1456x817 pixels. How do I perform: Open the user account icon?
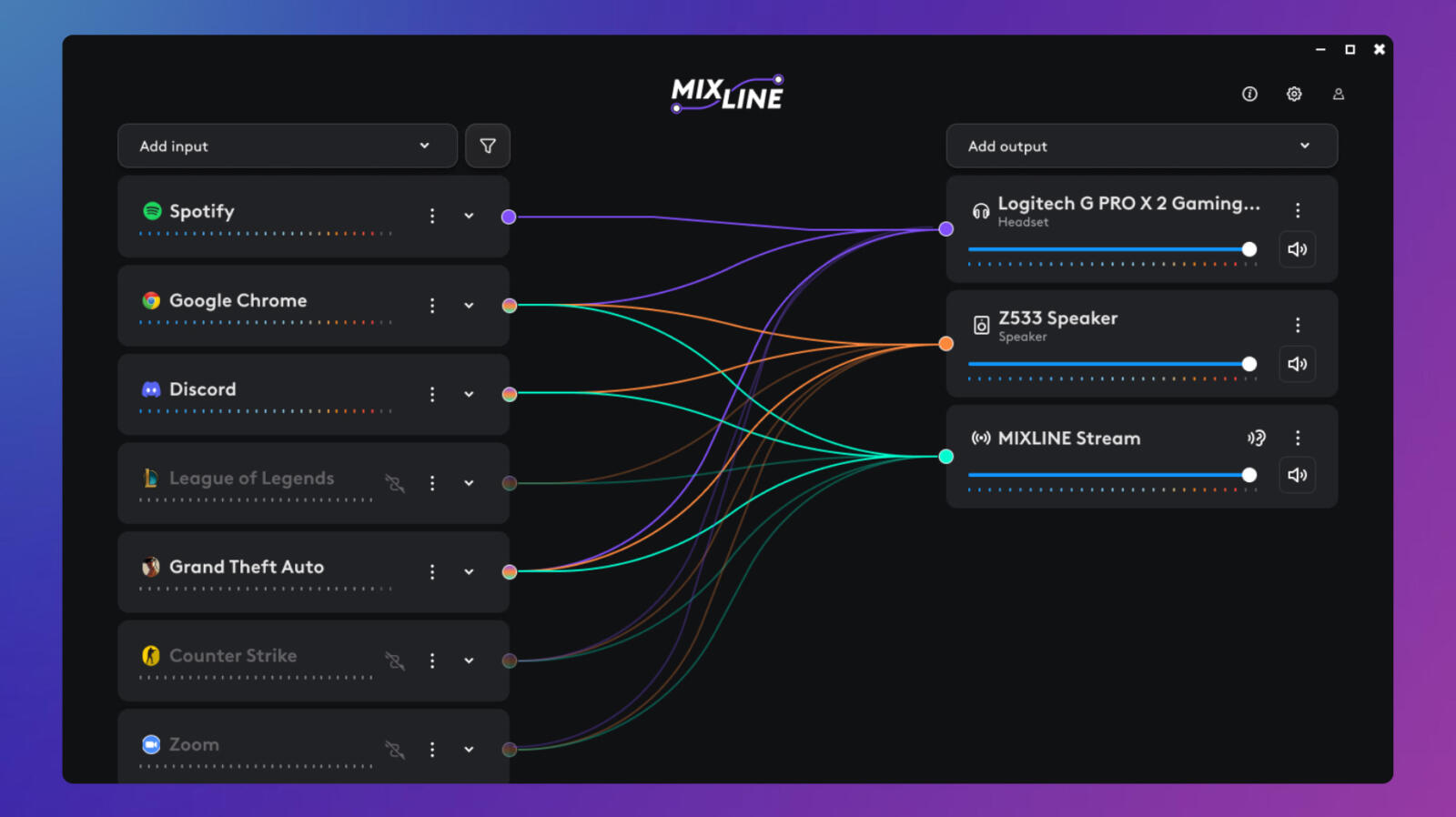[x=1339, y=94]
